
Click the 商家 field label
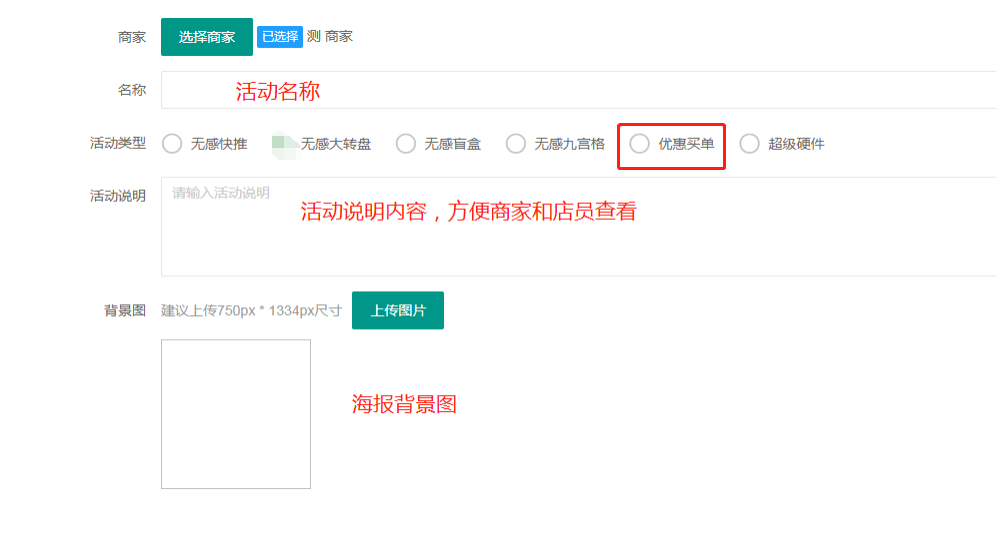tap(132, 37)
